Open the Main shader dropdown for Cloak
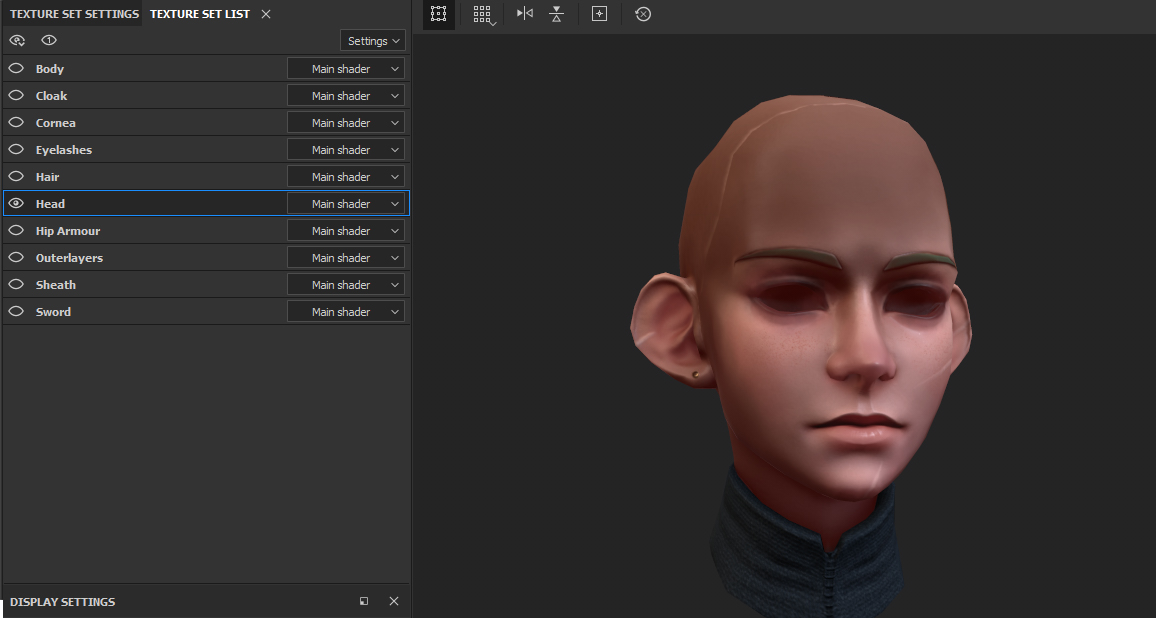1156x618 pixels. coord(346,96)
